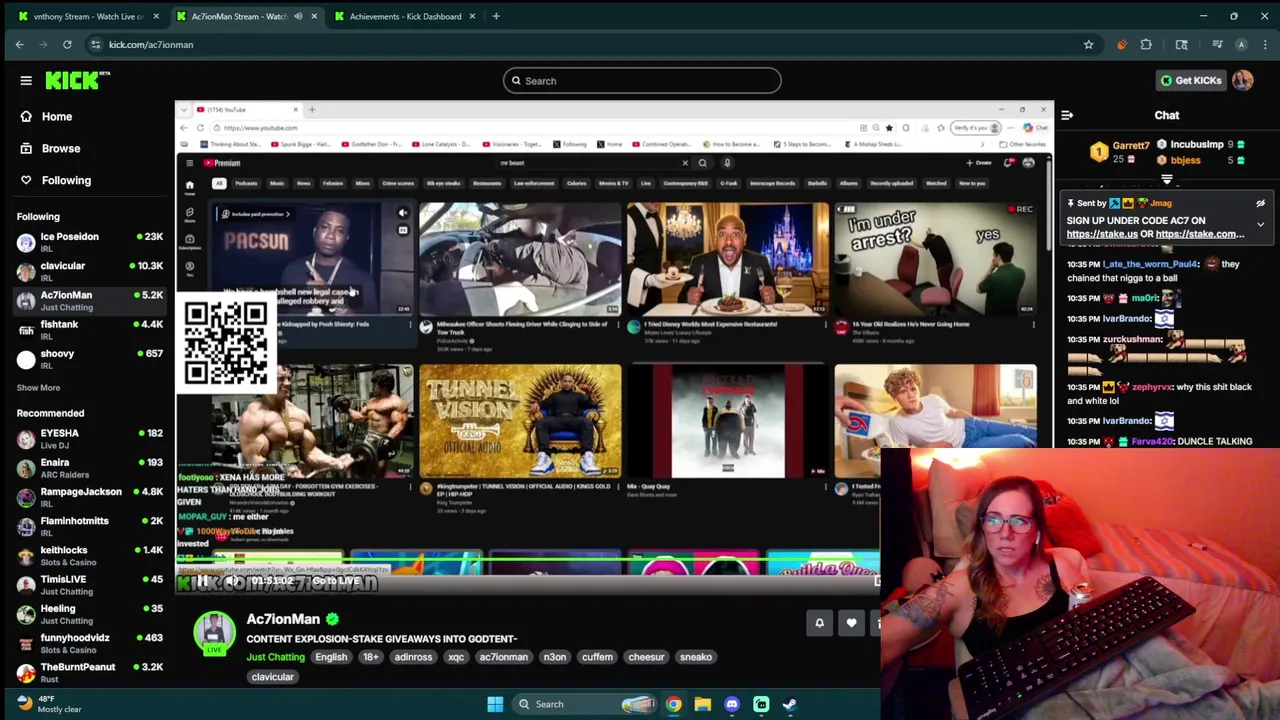Click Go to LIVE in player

coord(335,581)
